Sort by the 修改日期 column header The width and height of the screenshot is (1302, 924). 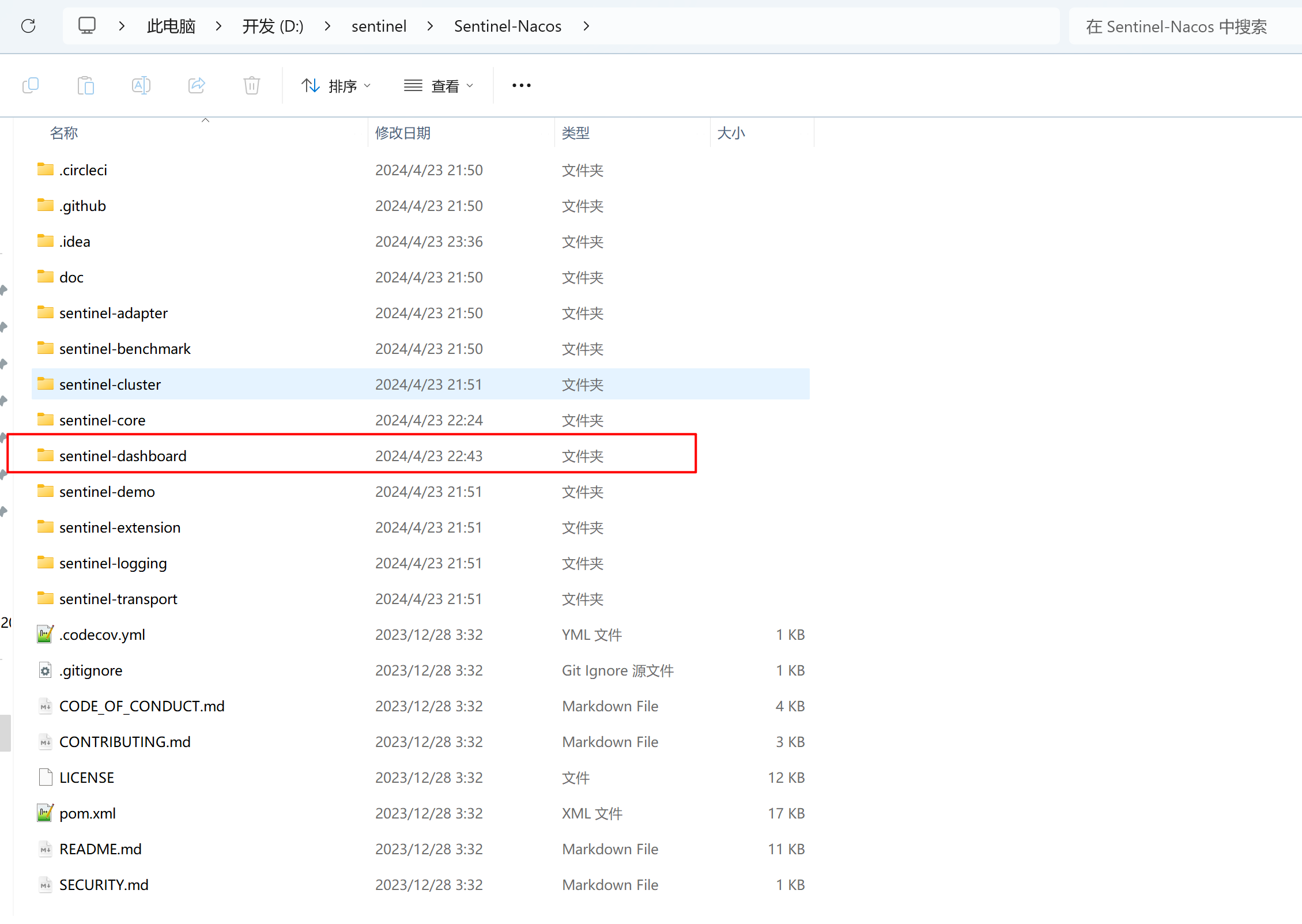(403, 133)
